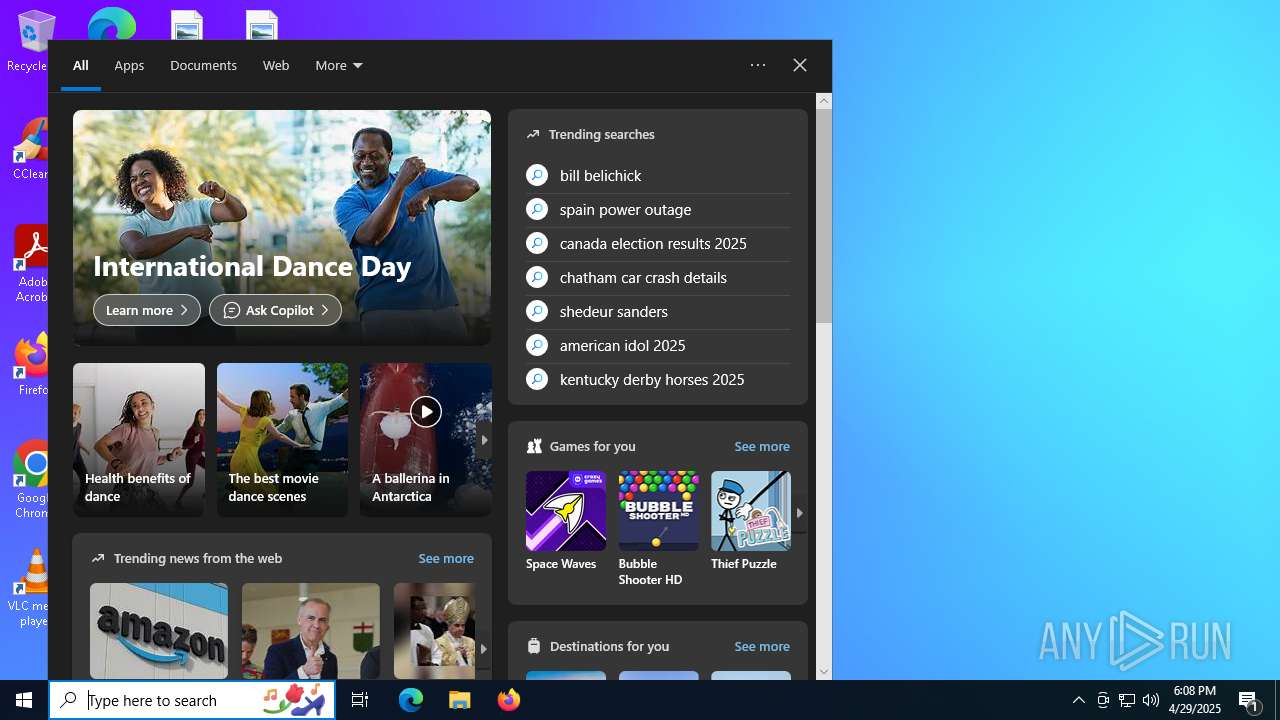The height and width of the screenshot is (720, 1280).
Task: Open news thumbnail of man in suit
Action: click(311, 631)
